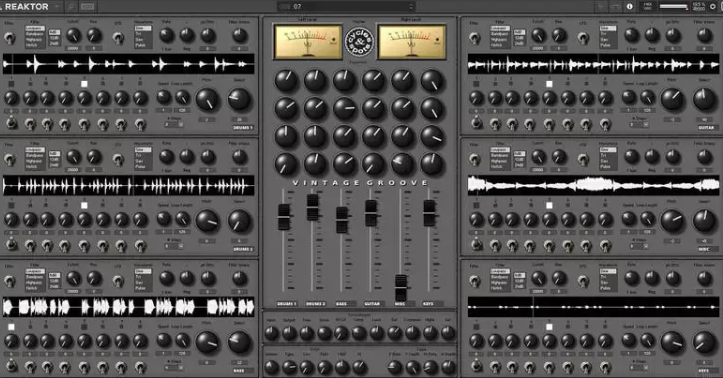This screenshot has width=723, height=378.
Task: Click the CPU load meter bar top right
Action: tap(674, 6)
